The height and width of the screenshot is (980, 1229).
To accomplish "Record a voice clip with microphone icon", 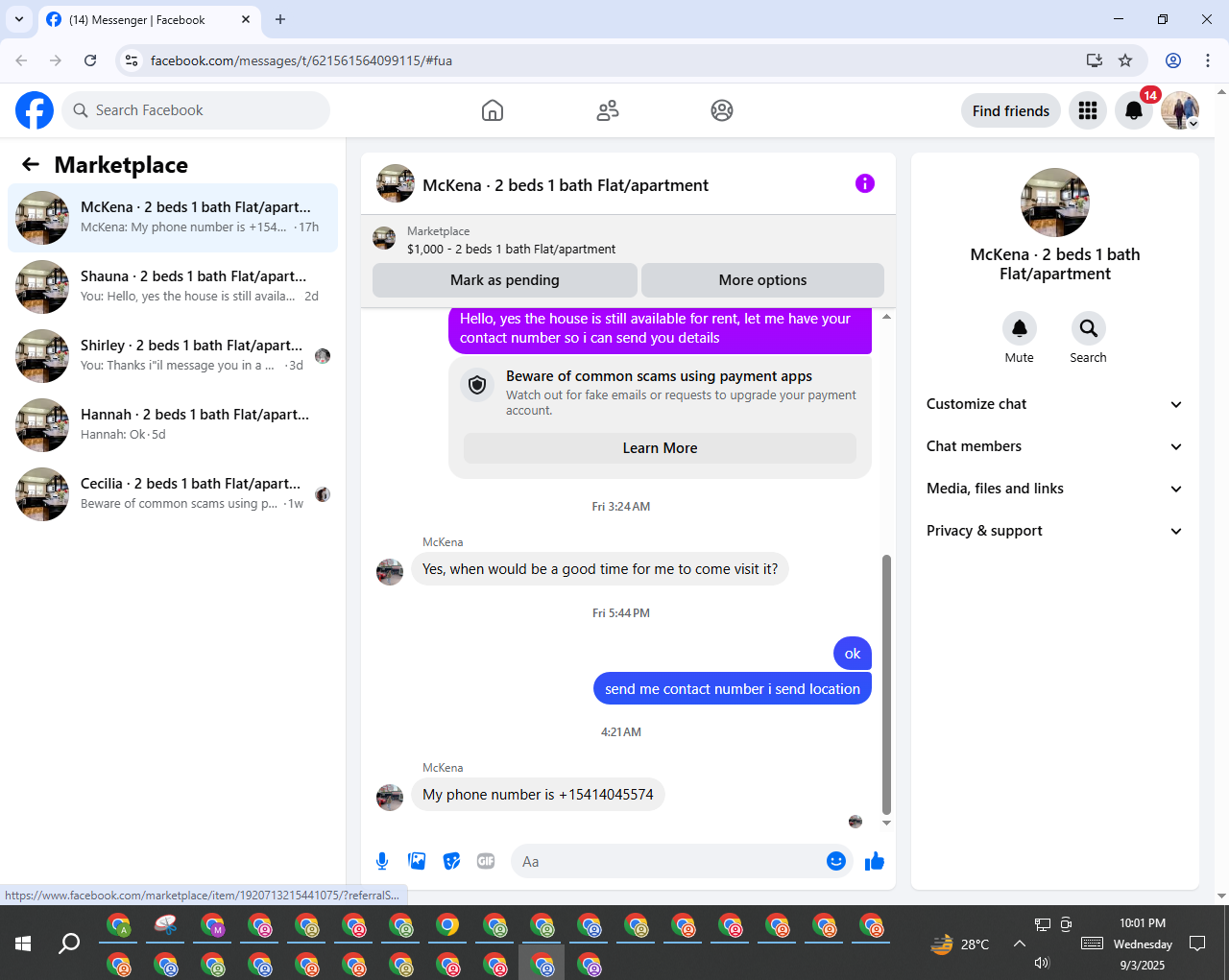I will point(382,861).
